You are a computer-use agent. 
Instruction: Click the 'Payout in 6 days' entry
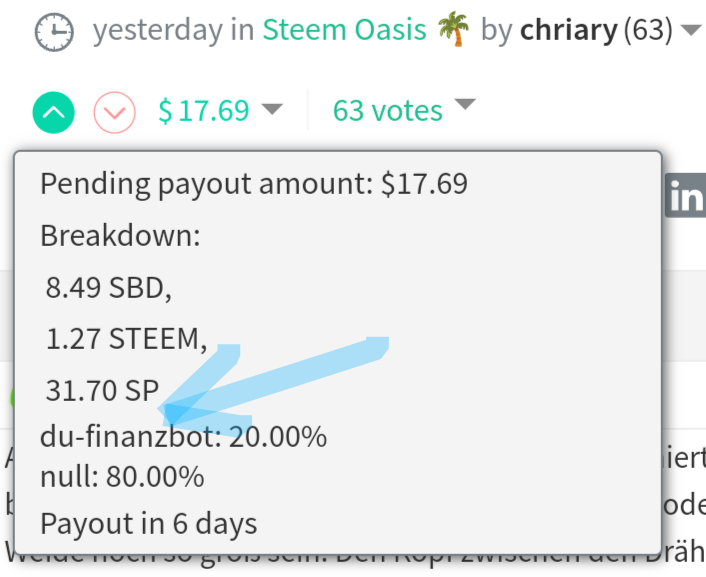point(148,523)
